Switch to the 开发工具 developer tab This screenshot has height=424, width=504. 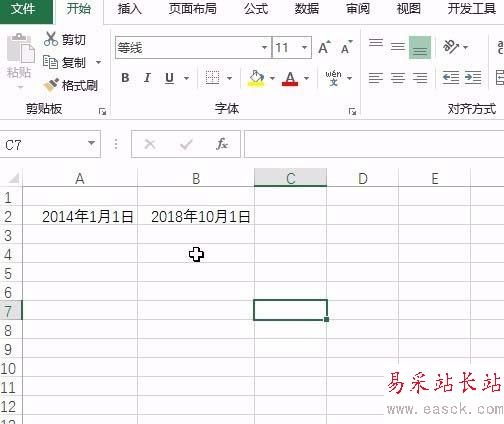coord(472,9)
